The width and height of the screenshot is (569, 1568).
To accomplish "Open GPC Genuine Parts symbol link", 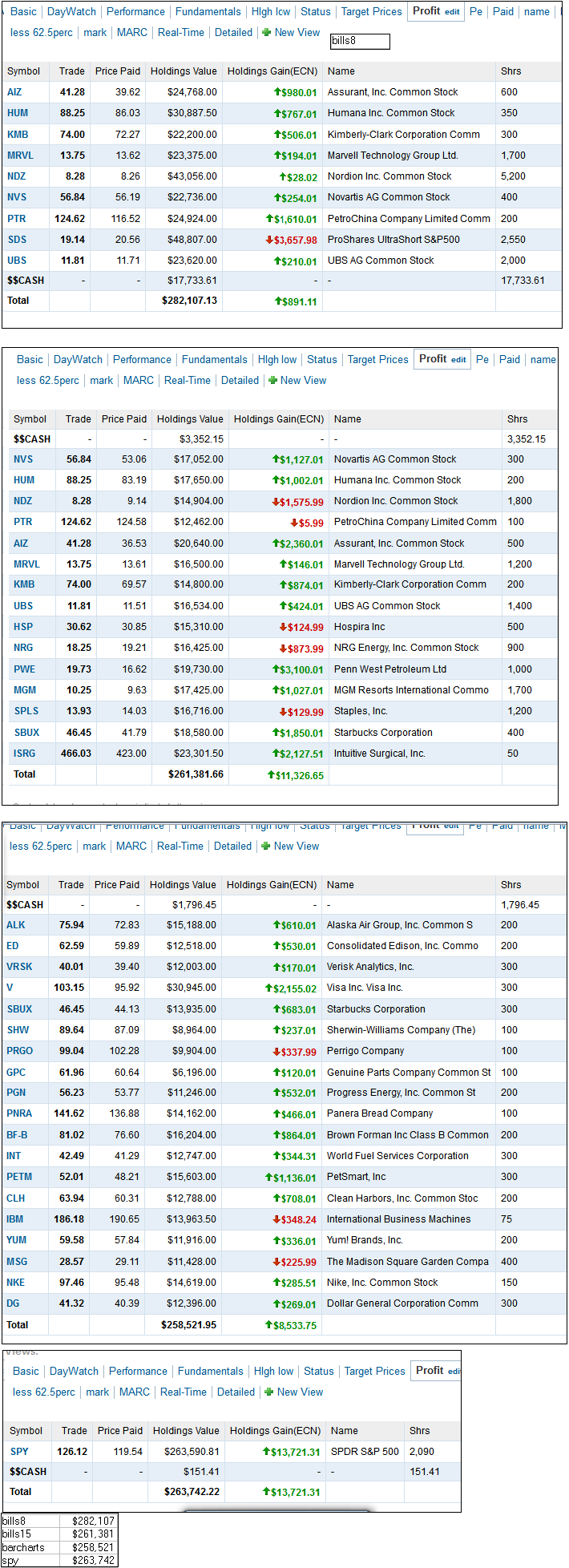I will (x=16, y=1072).
